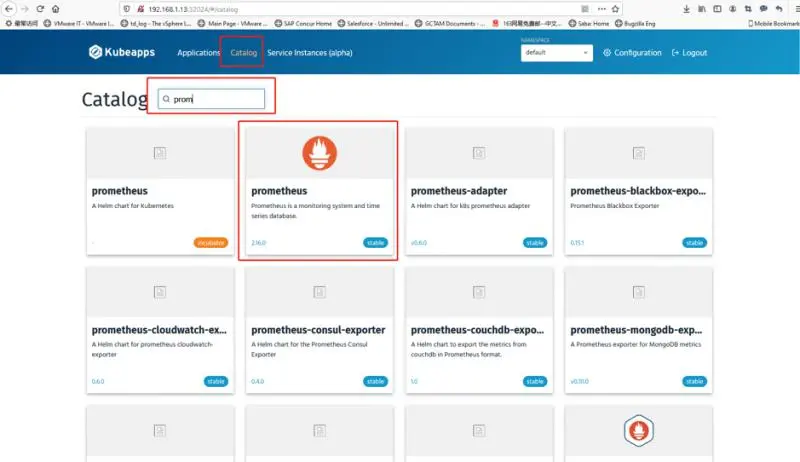This screenshot has width=800, height=462.
Task: Open the GCTAM Documents bookmark
Action: click(x=449, y=23)
